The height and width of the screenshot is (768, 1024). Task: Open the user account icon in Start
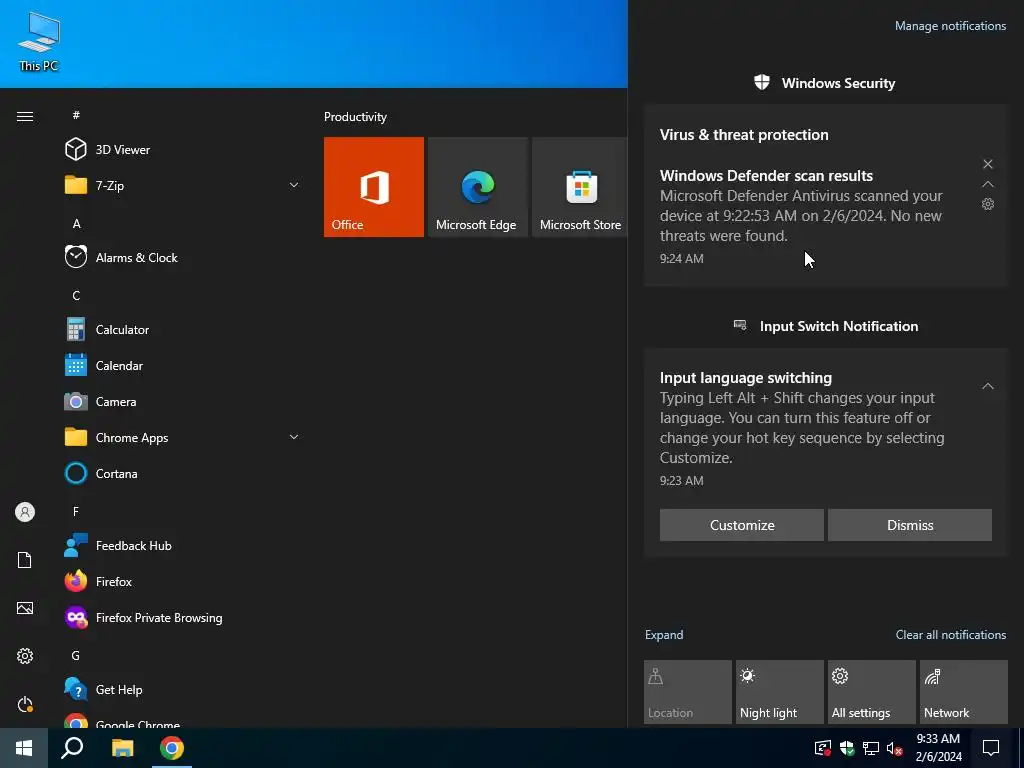(25, 512)
